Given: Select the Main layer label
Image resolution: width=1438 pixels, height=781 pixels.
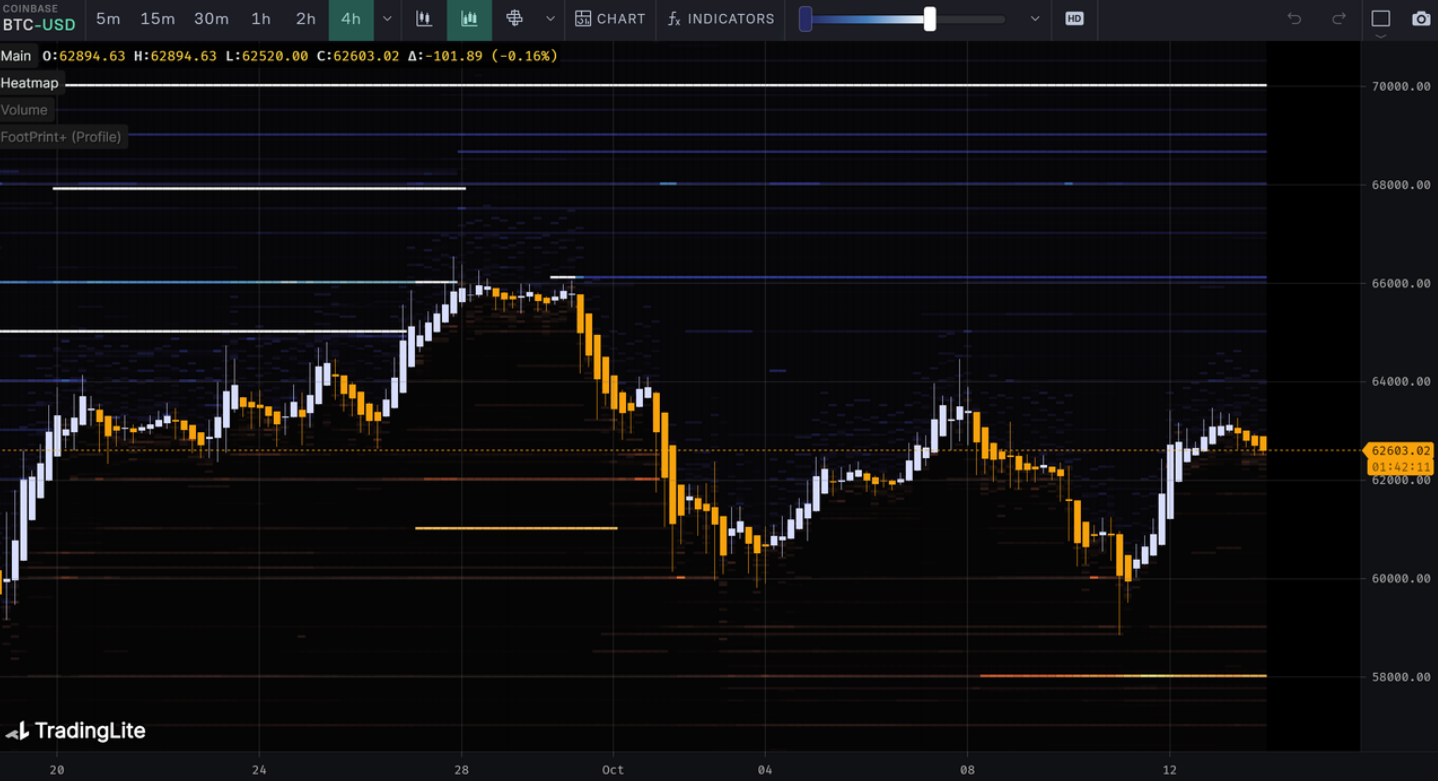Looking at the screenshot, I should 17,56.
